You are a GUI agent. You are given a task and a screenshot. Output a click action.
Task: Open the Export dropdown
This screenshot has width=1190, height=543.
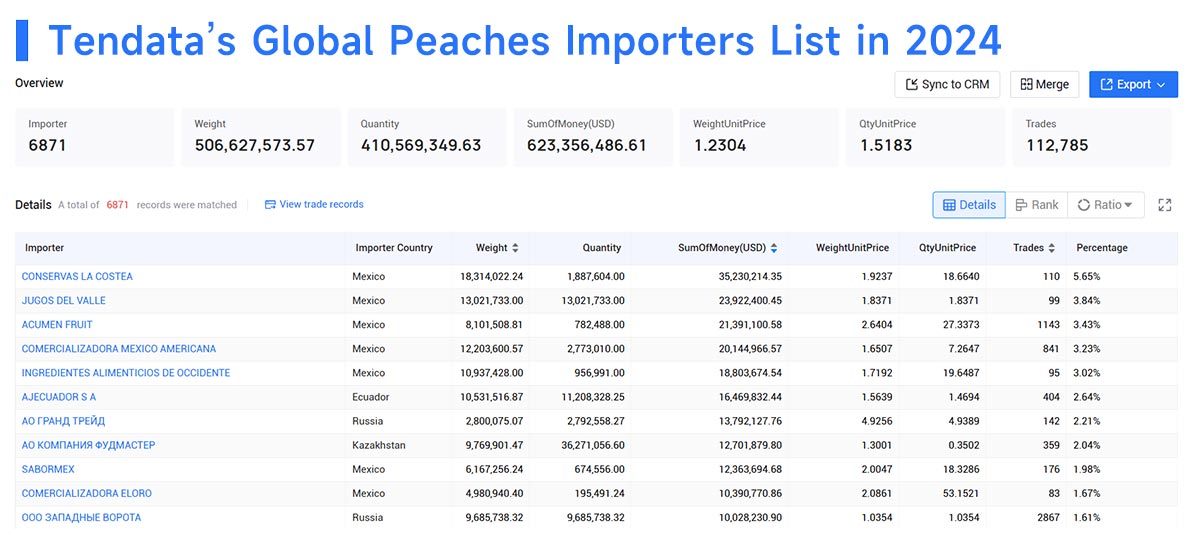[x=1133, y=84]
